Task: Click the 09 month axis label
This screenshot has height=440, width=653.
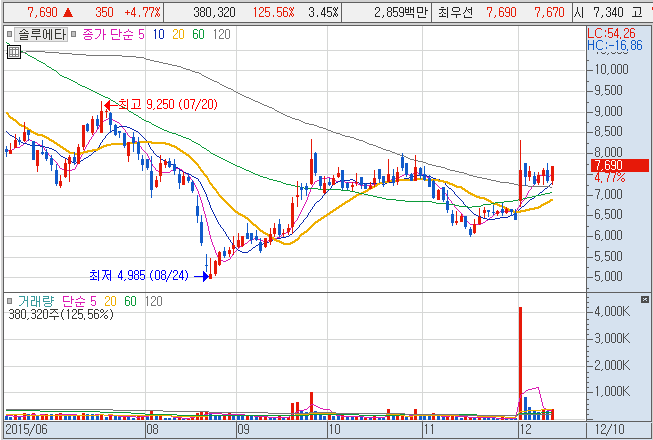Action: click(243, 429)
